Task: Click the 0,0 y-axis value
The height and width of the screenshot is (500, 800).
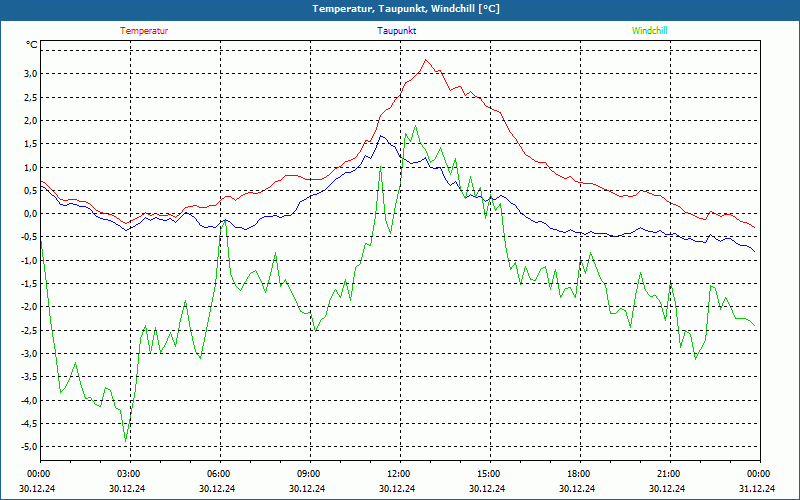Action: (x=31, y=213)
